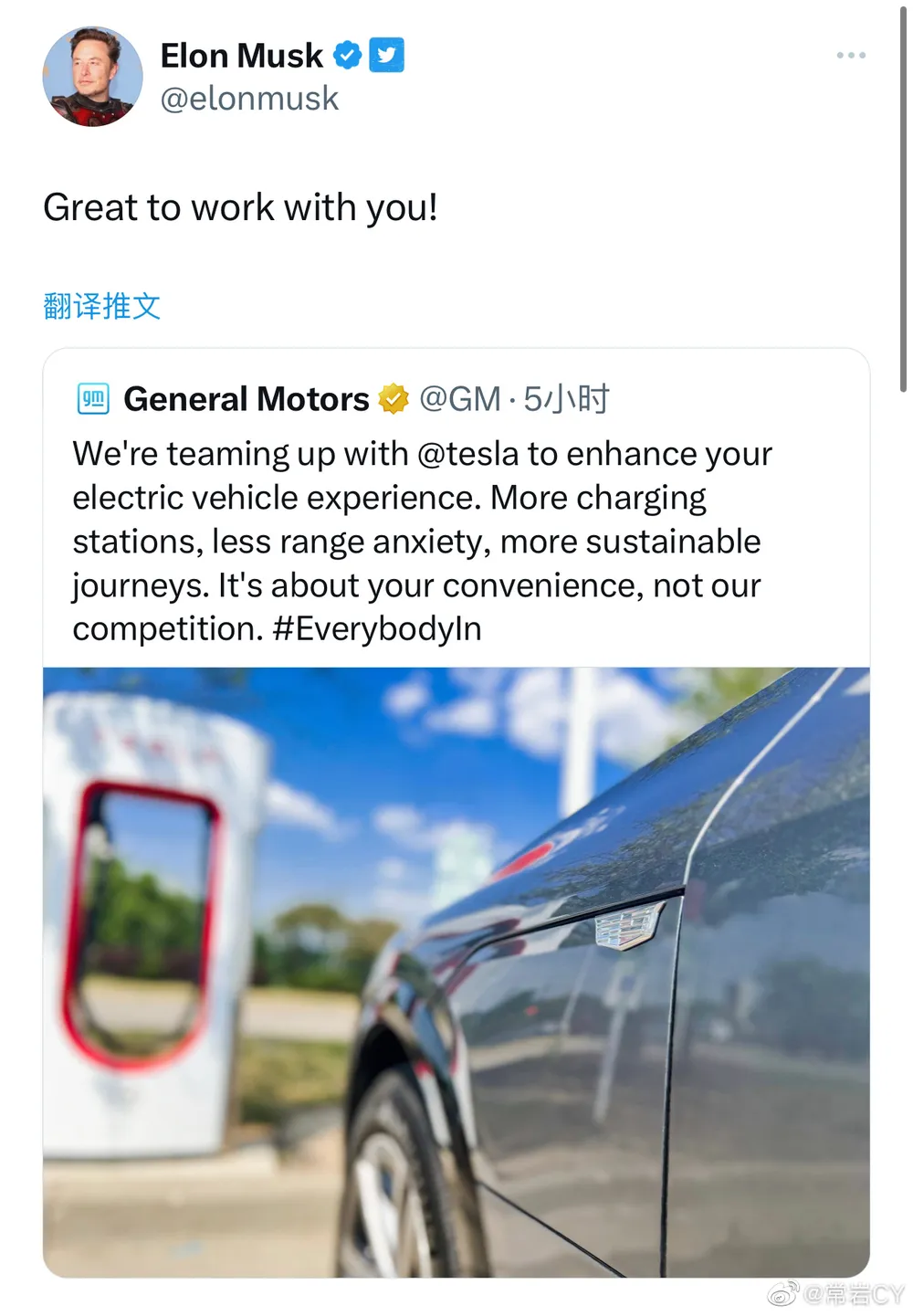Click the General Motors display name

(x=247, y=399)
